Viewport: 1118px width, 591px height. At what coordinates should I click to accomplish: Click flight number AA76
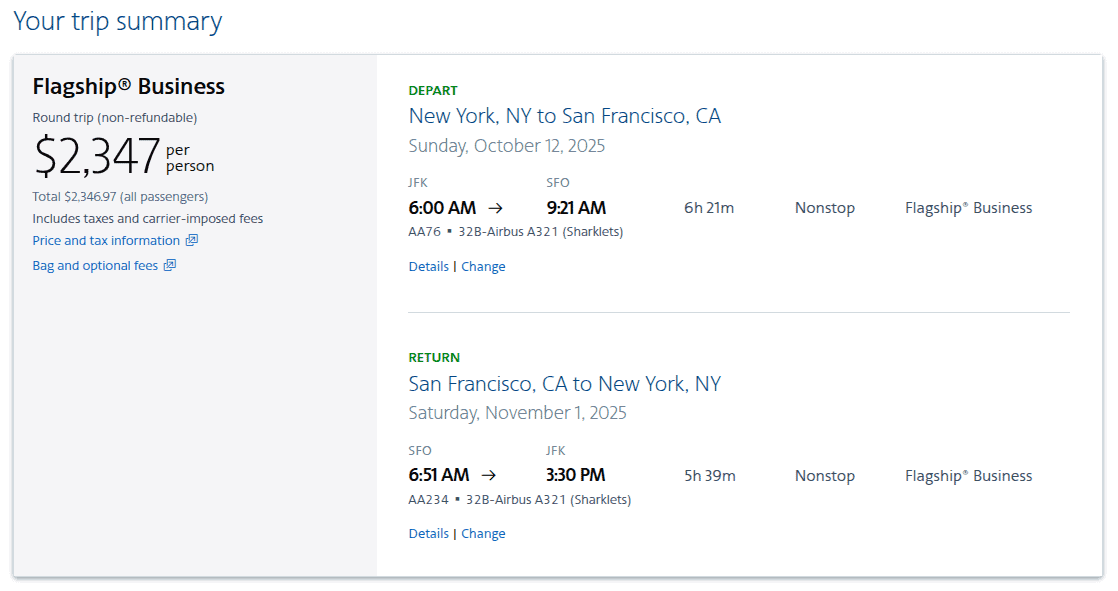(424, 231)
